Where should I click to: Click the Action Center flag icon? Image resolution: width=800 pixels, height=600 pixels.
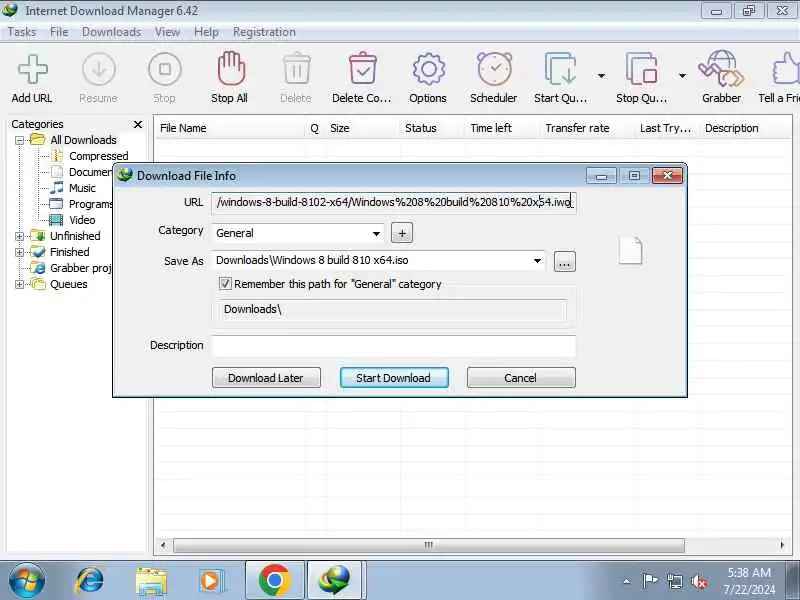pos(649,580)
